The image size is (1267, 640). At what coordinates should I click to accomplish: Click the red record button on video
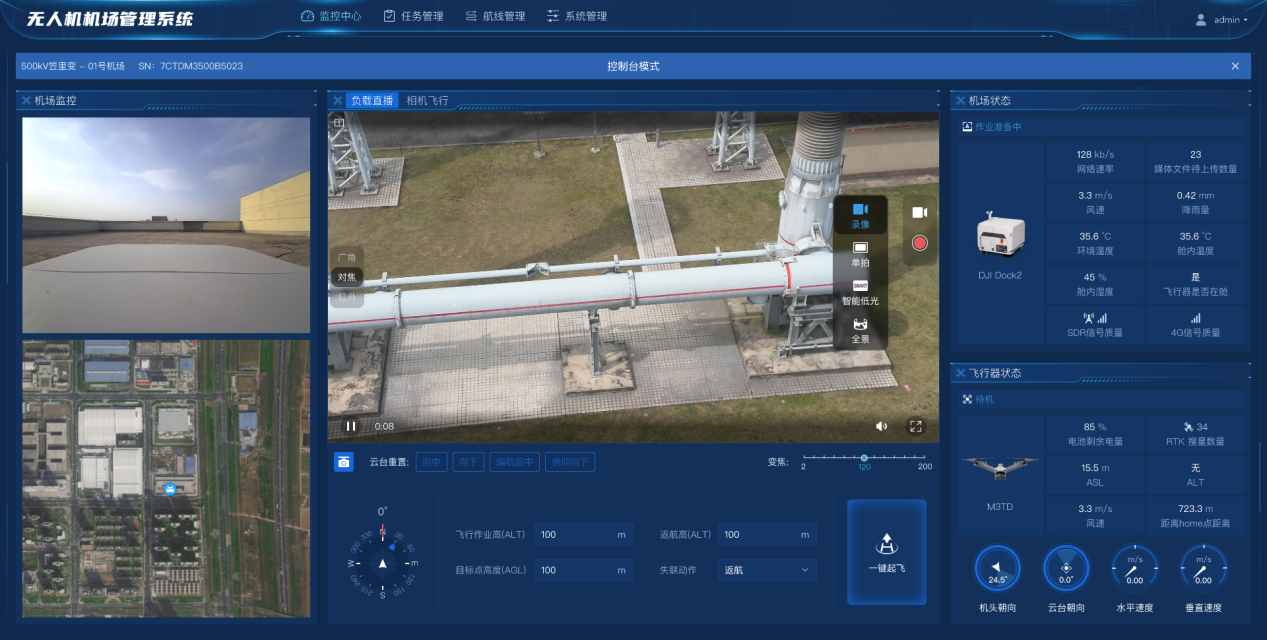click(x=919, y=243)
